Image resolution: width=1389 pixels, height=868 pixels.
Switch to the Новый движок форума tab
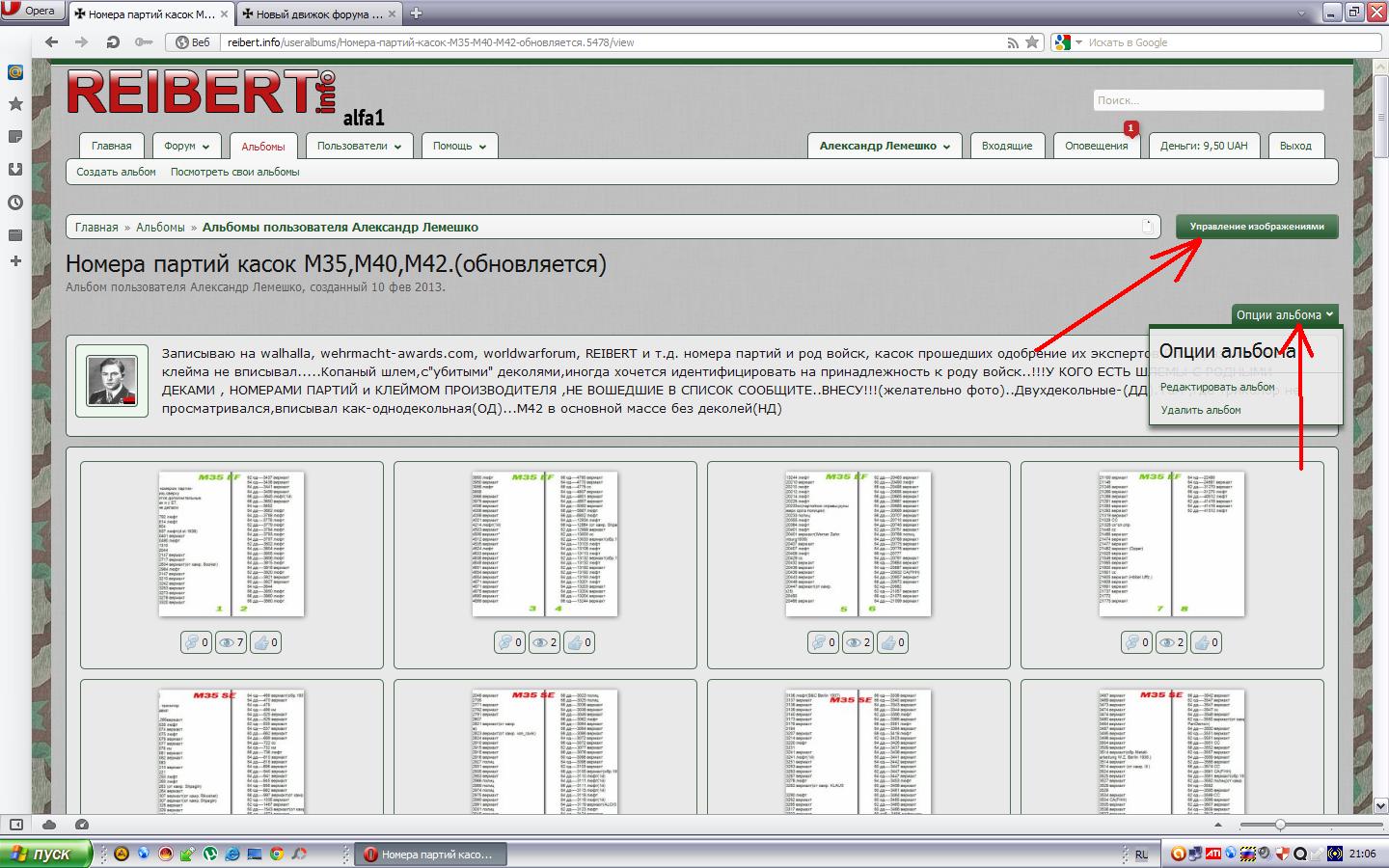click(318, 14)
